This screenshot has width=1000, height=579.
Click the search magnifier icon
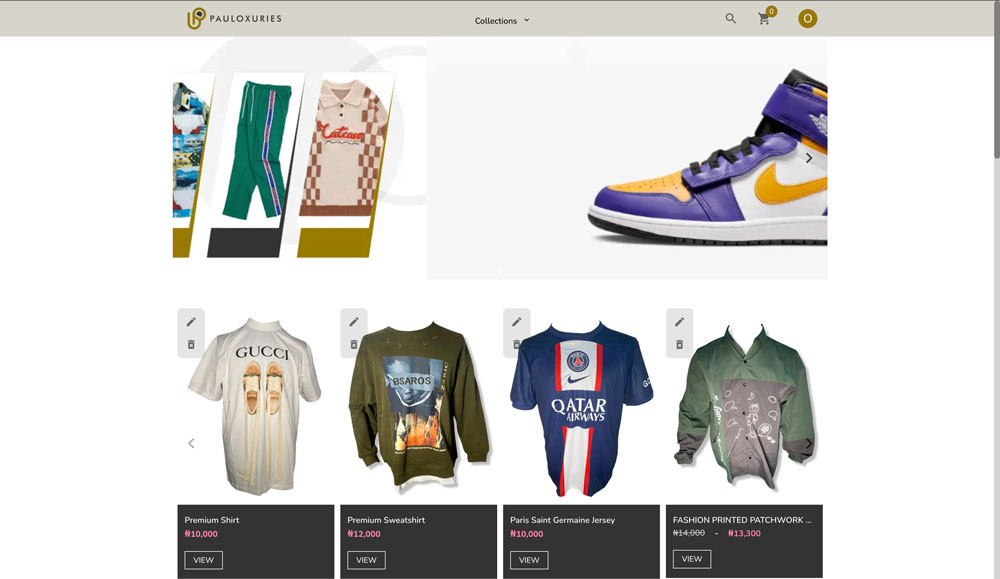click(x=730, y=19)
